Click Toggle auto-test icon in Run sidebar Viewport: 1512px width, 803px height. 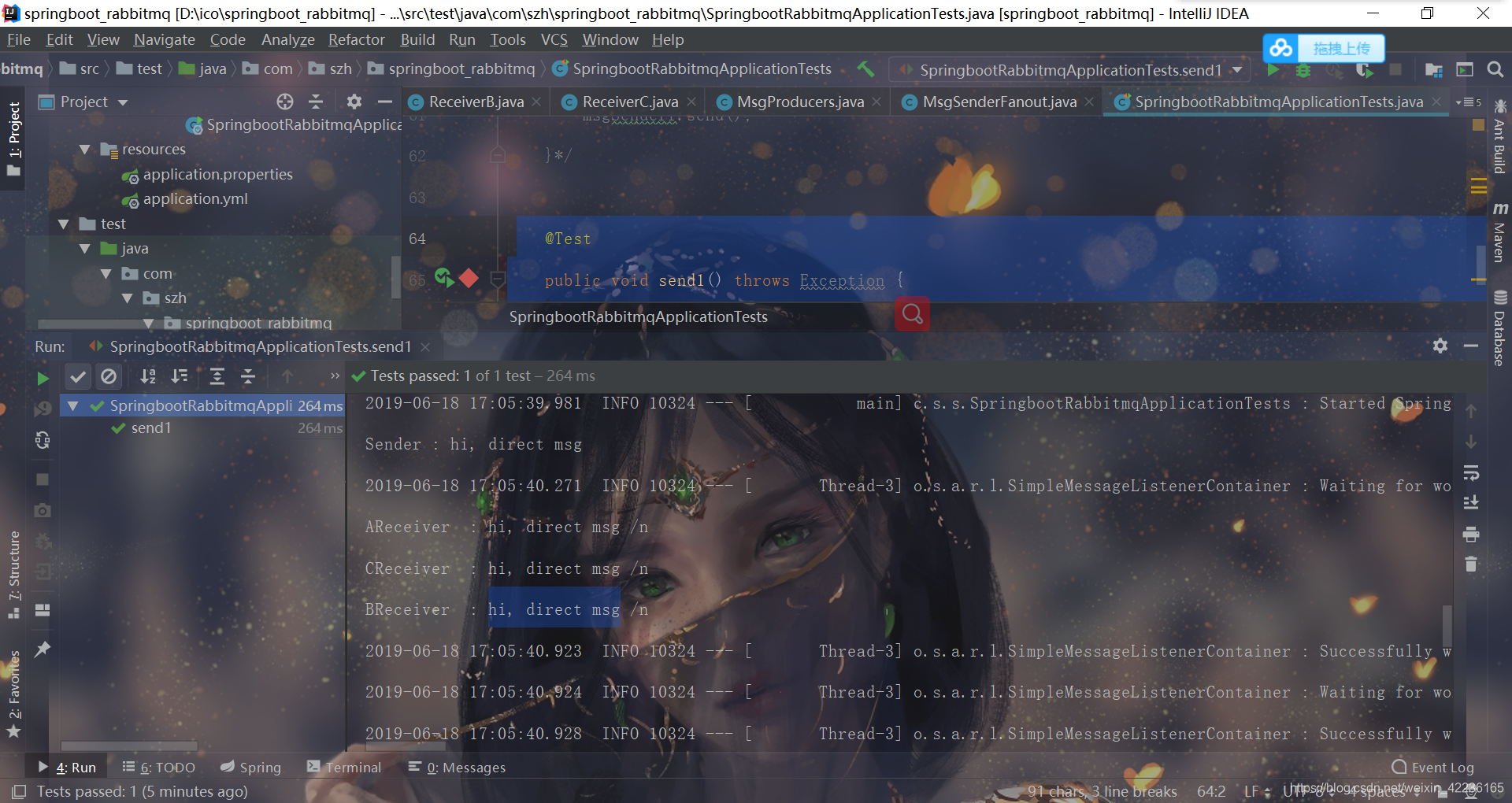43,440
